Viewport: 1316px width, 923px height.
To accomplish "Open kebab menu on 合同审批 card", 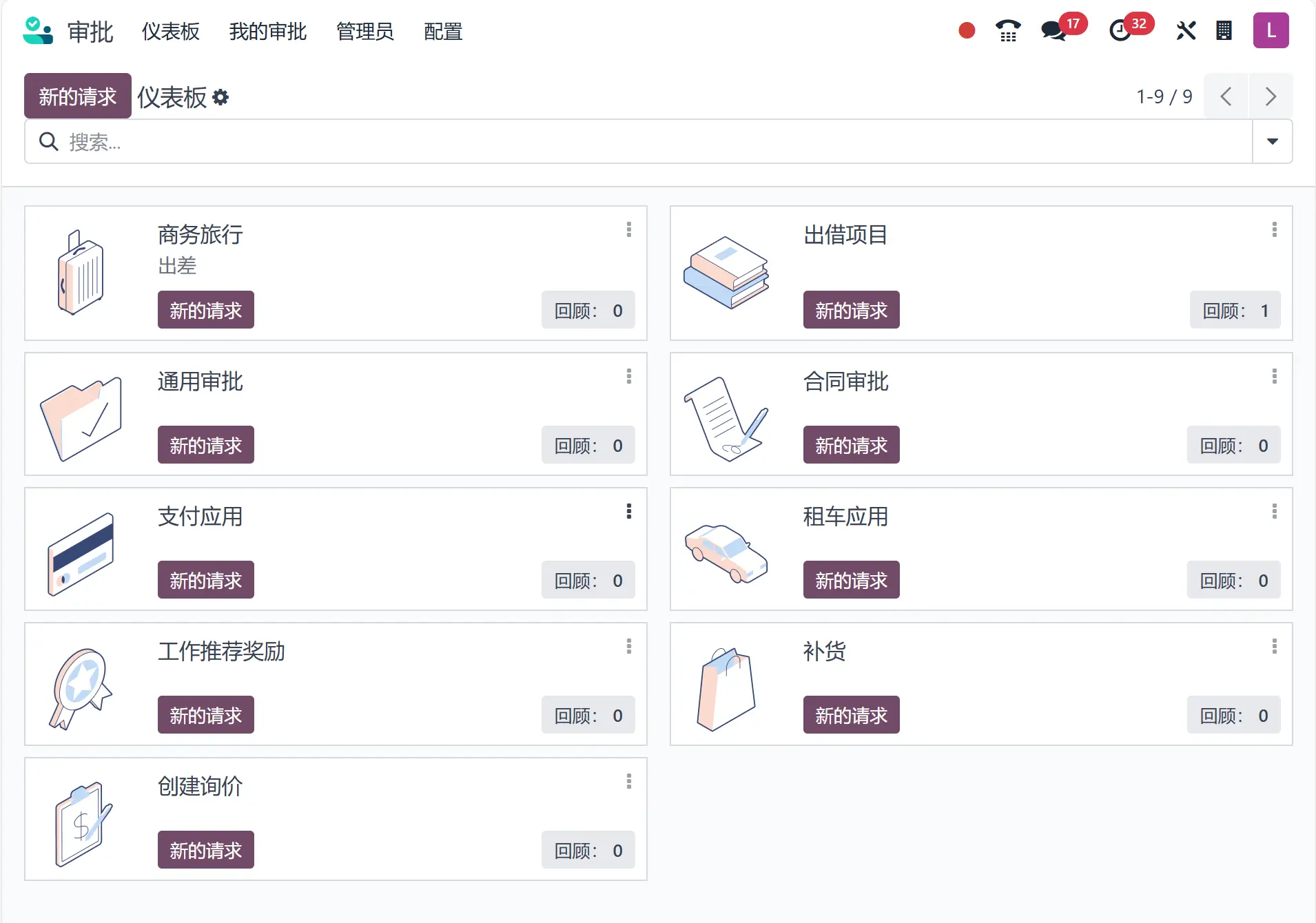I will pyautogui.click(x=1274, y=376).
